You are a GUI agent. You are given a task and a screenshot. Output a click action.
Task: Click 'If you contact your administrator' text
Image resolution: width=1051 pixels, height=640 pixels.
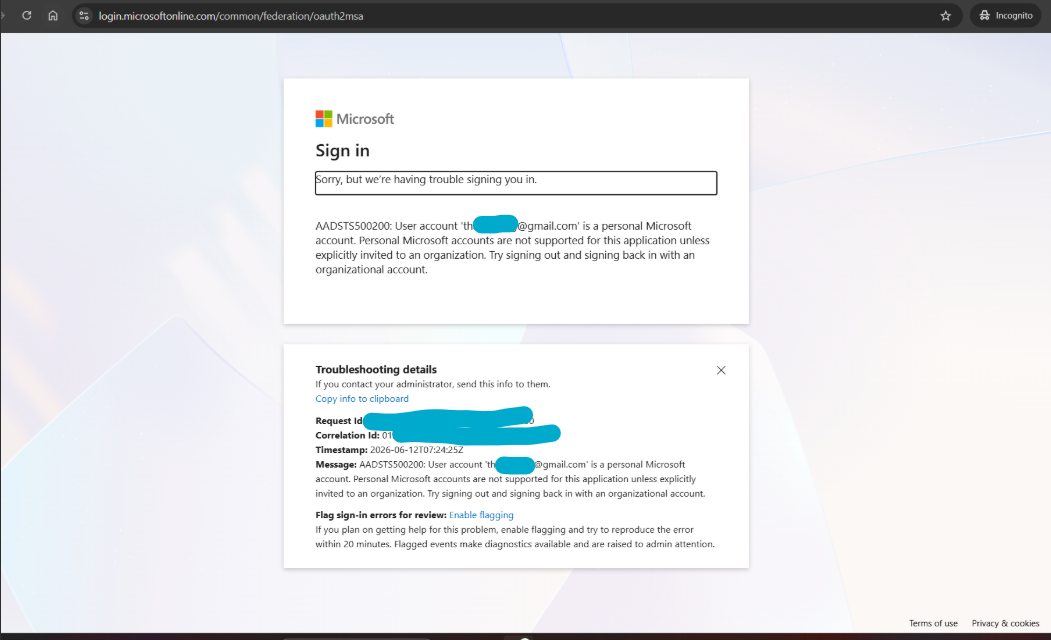pyautogui.click(x=432, y=384)
